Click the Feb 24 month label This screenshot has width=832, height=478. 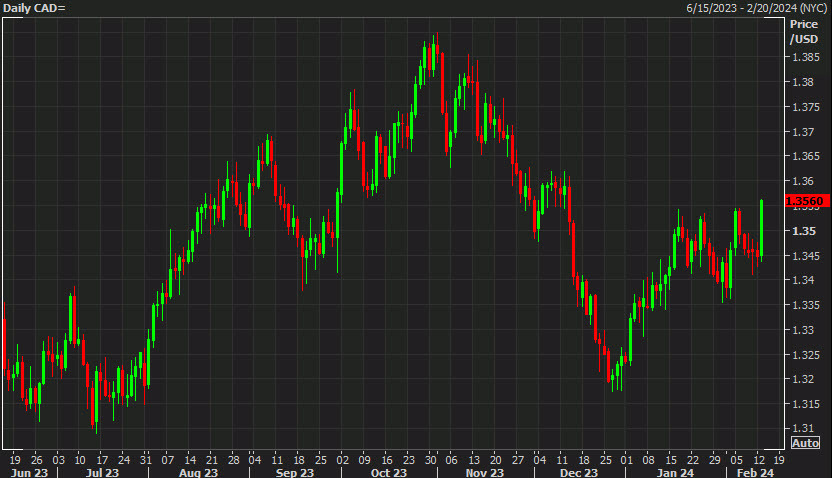pyautogui.click(x=755, y=472)
